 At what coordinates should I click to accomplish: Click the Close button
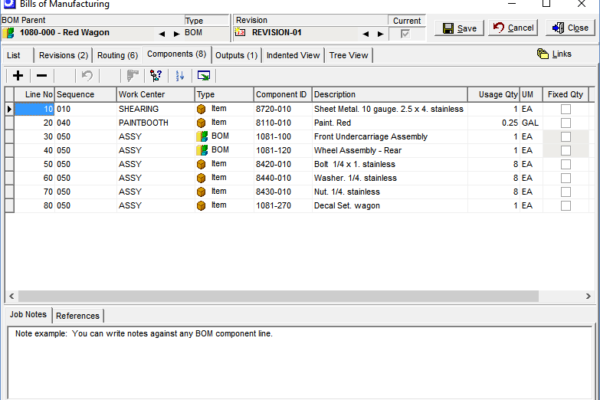tap(570, 28)
